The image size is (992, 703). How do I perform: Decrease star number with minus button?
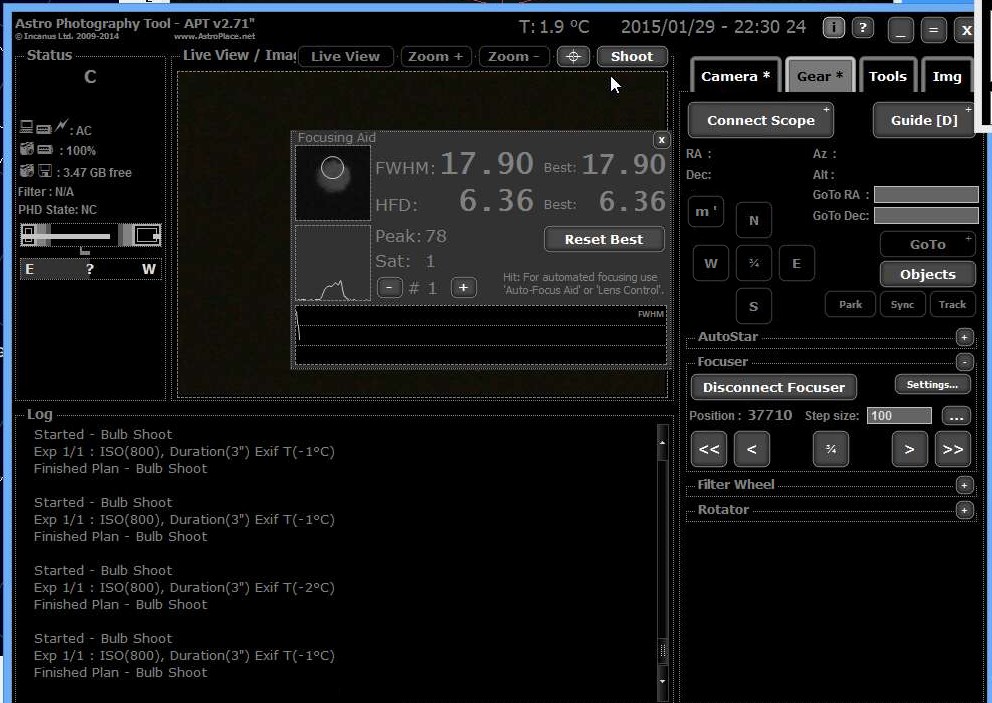coord(389,288)
